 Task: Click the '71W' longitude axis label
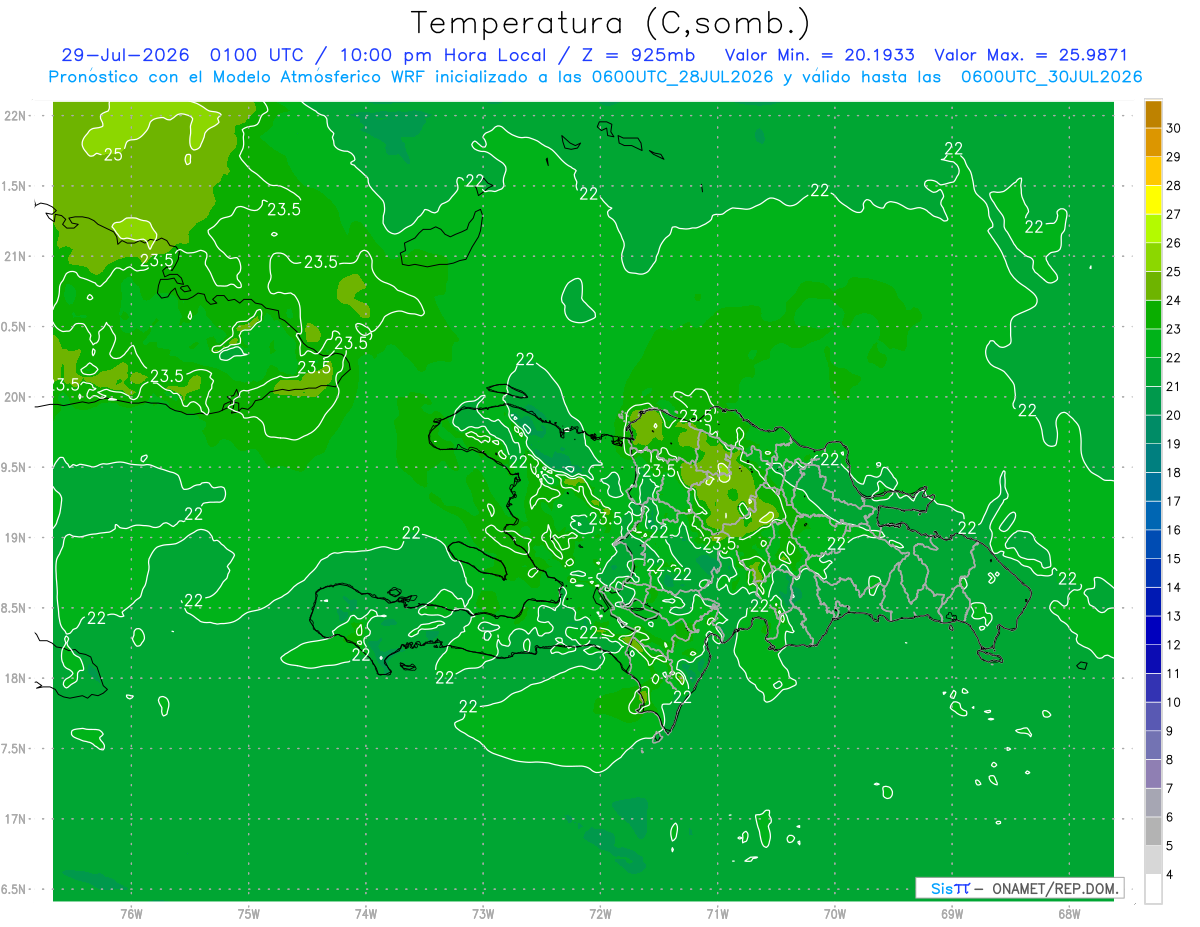coord(717,914)
